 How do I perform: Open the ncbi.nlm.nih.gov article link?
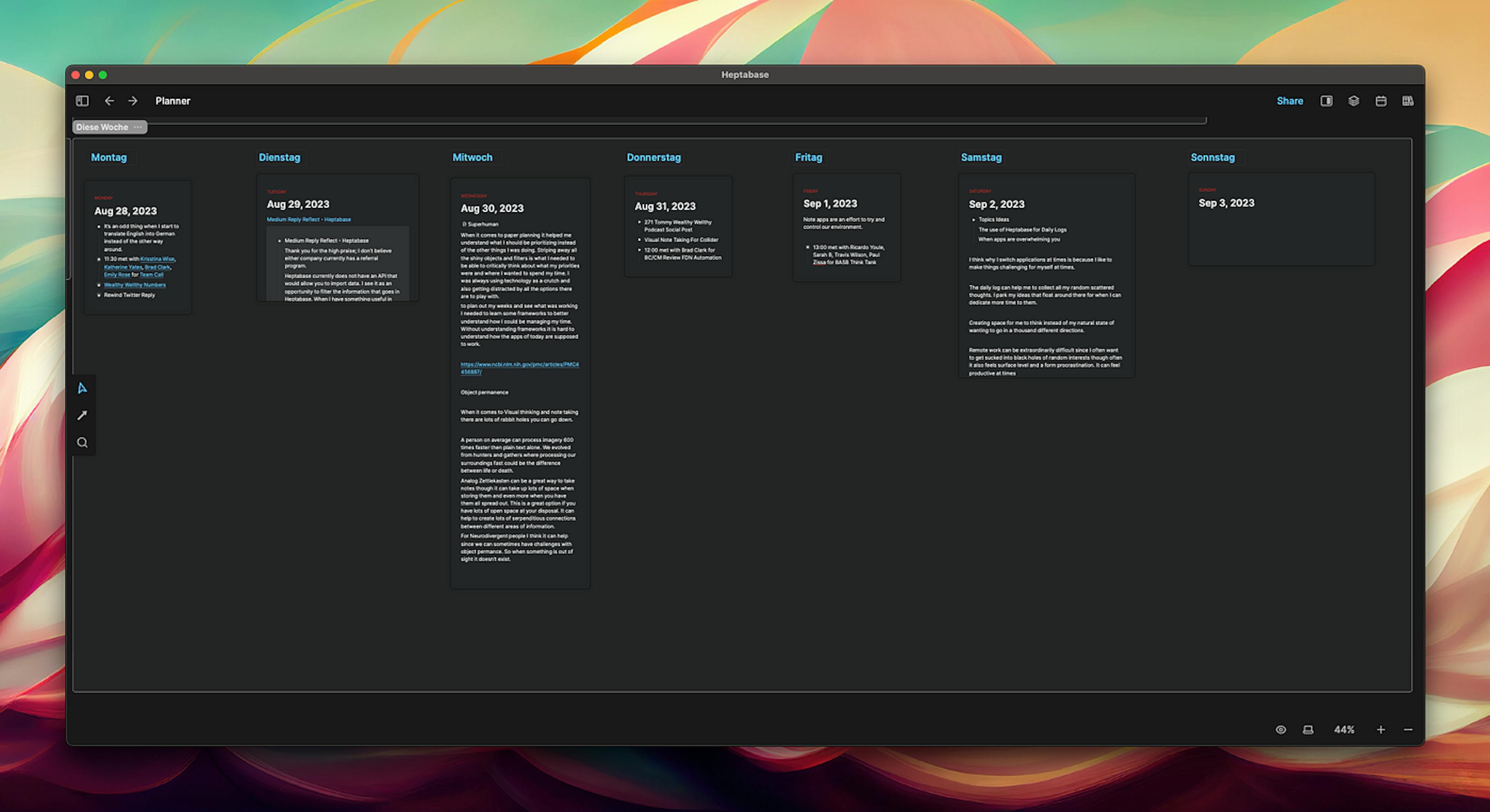click(520, 368)
